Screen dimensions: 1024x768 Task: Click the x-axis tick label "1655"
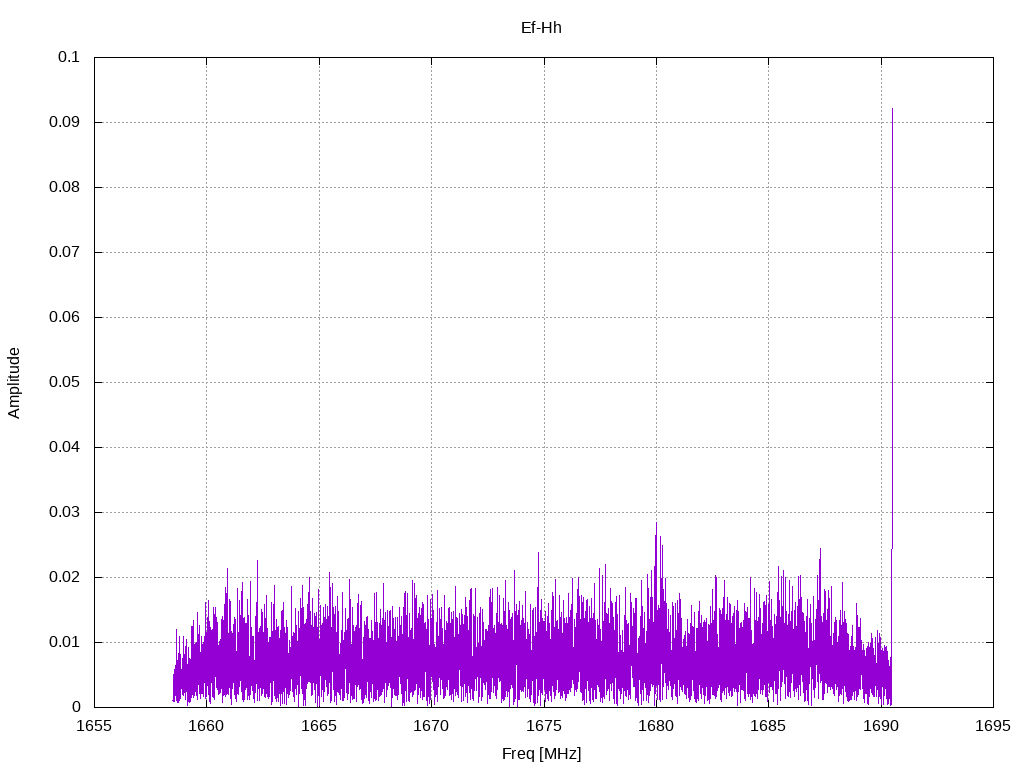[x=94, y=726]
